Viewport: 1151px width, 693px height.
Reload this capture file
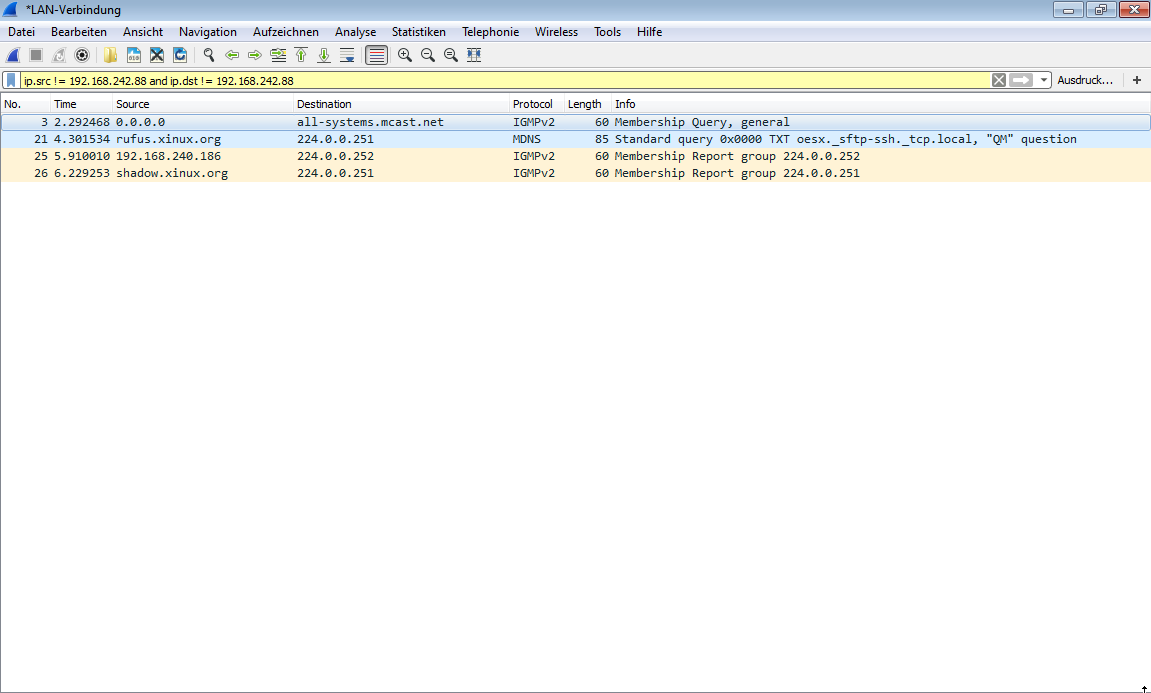coord(180,55)
